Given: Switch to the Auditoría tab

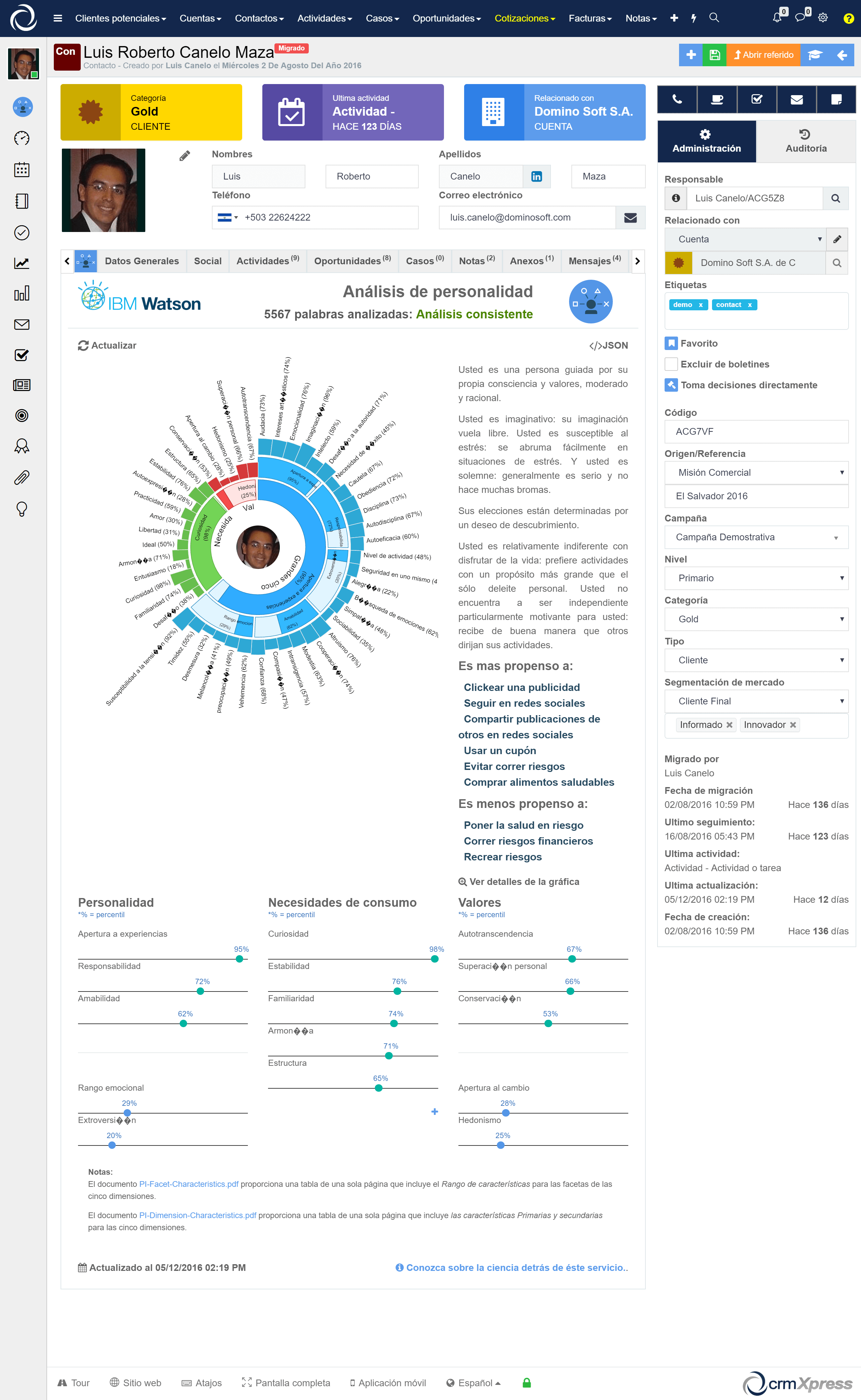Looking at the screenshot, I should point(806,141).
